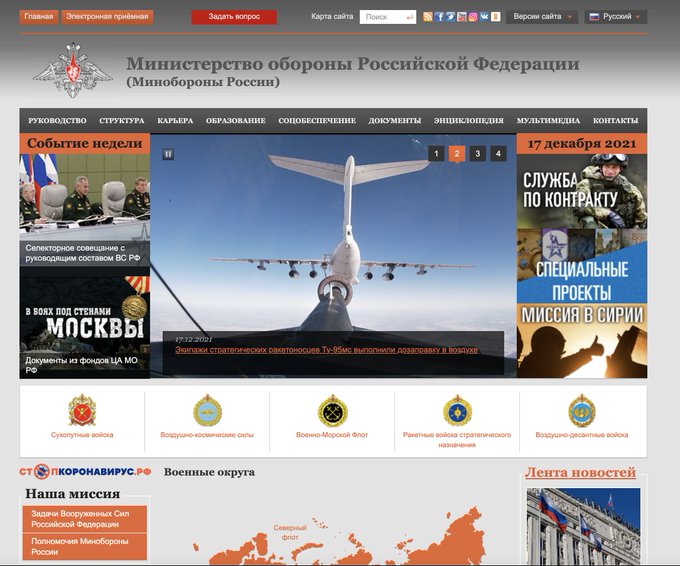The image size is (680, 566).
Task: Click the Воздушно-космические силы emblem
Action: pos(207,410)
